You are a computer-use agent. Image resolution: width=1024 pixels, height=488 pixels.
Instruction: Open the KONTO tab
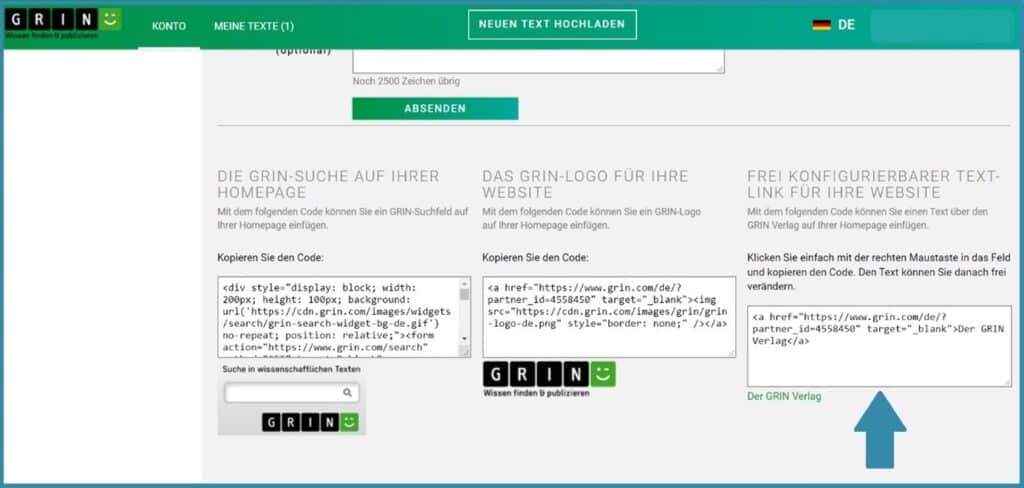click(168, 26)
